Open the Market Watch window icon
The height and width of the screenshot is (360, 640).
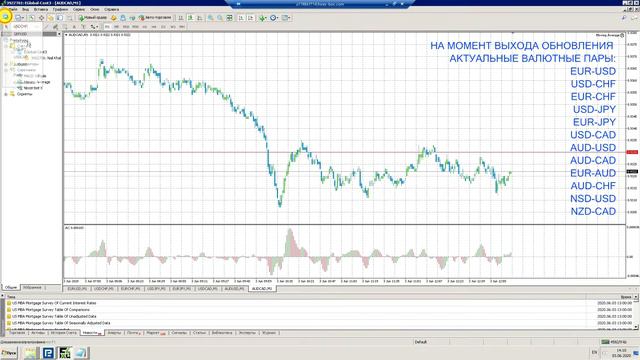pyautogui.click(x=31, y=18)
